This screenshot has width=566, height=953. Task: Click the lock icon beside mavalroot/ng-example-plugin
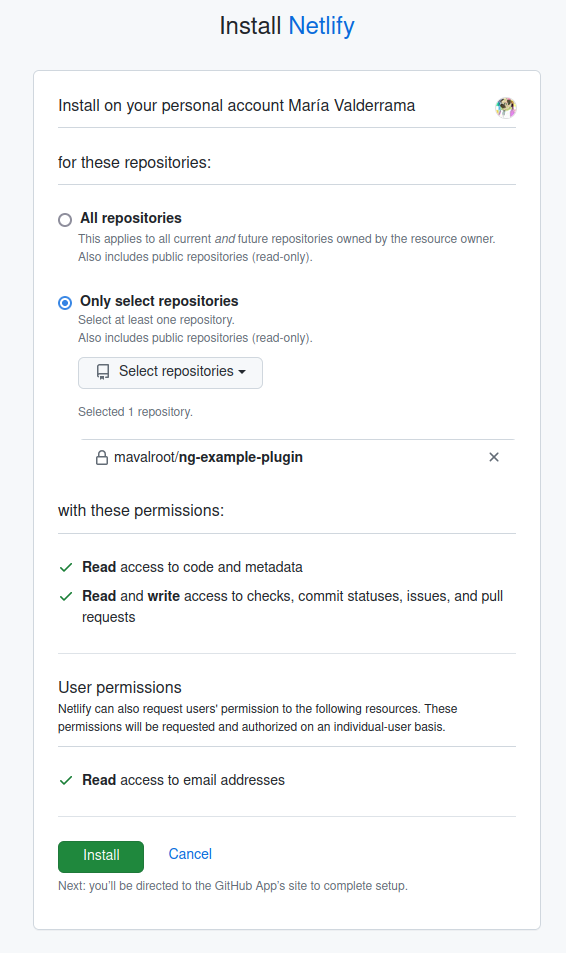(102, 458)
